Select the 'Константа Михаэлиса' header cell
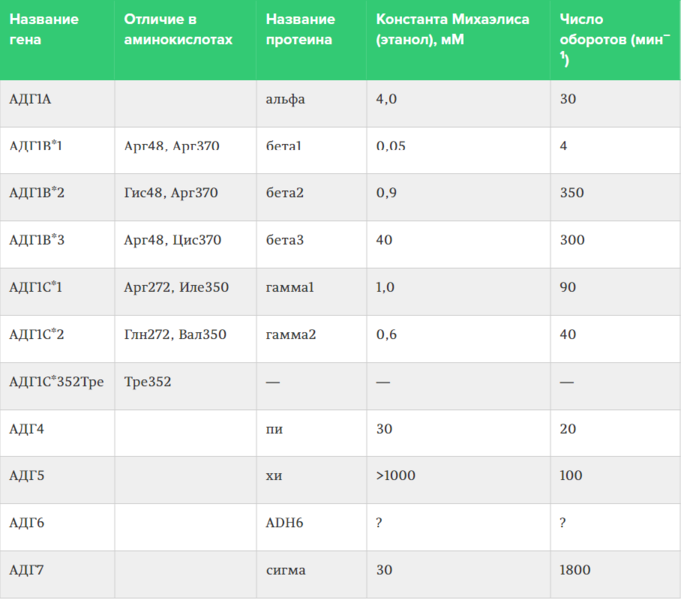Image resolution: width=681 pixels, height=600 pixels. point(458,40)
